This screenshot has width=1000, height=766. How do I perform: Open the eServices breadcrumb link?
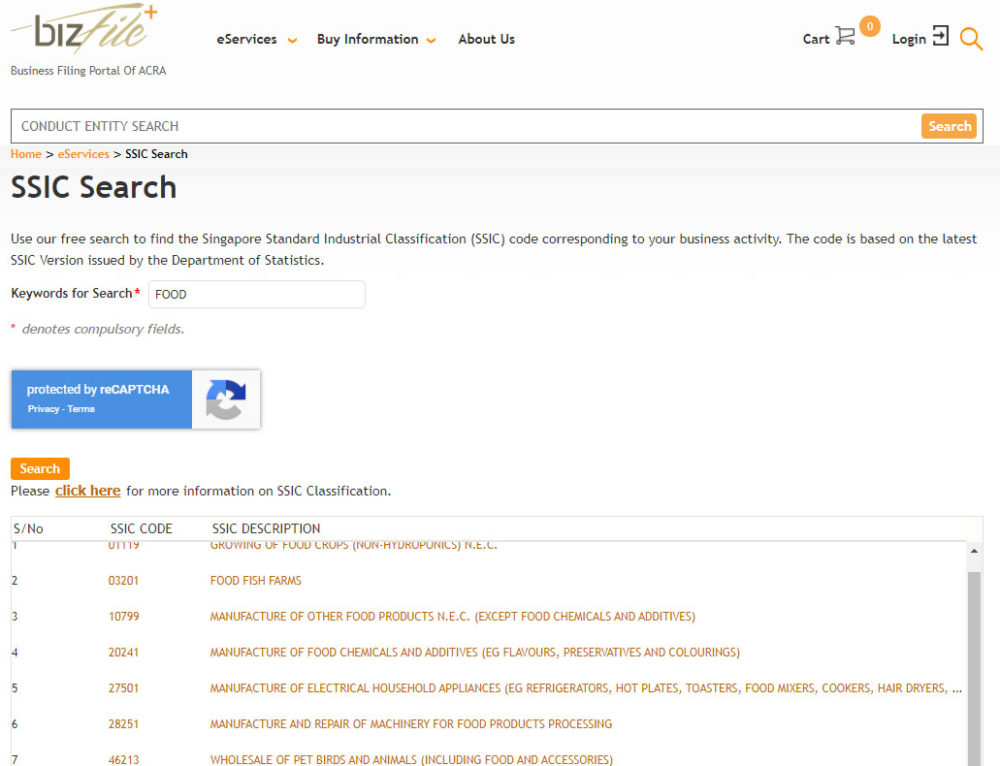83,154
